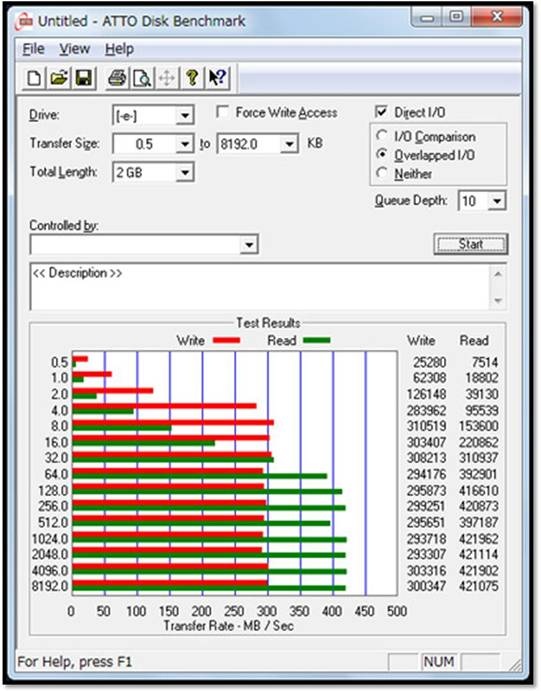Select the I/O Comparison radio button
Screen dimensions: 541x691
(x=382, y=136)
